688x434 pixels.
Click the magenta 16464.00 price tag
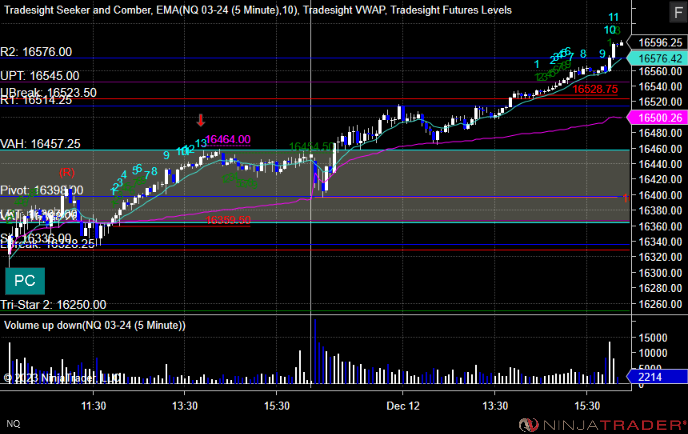tap(228, 140)
